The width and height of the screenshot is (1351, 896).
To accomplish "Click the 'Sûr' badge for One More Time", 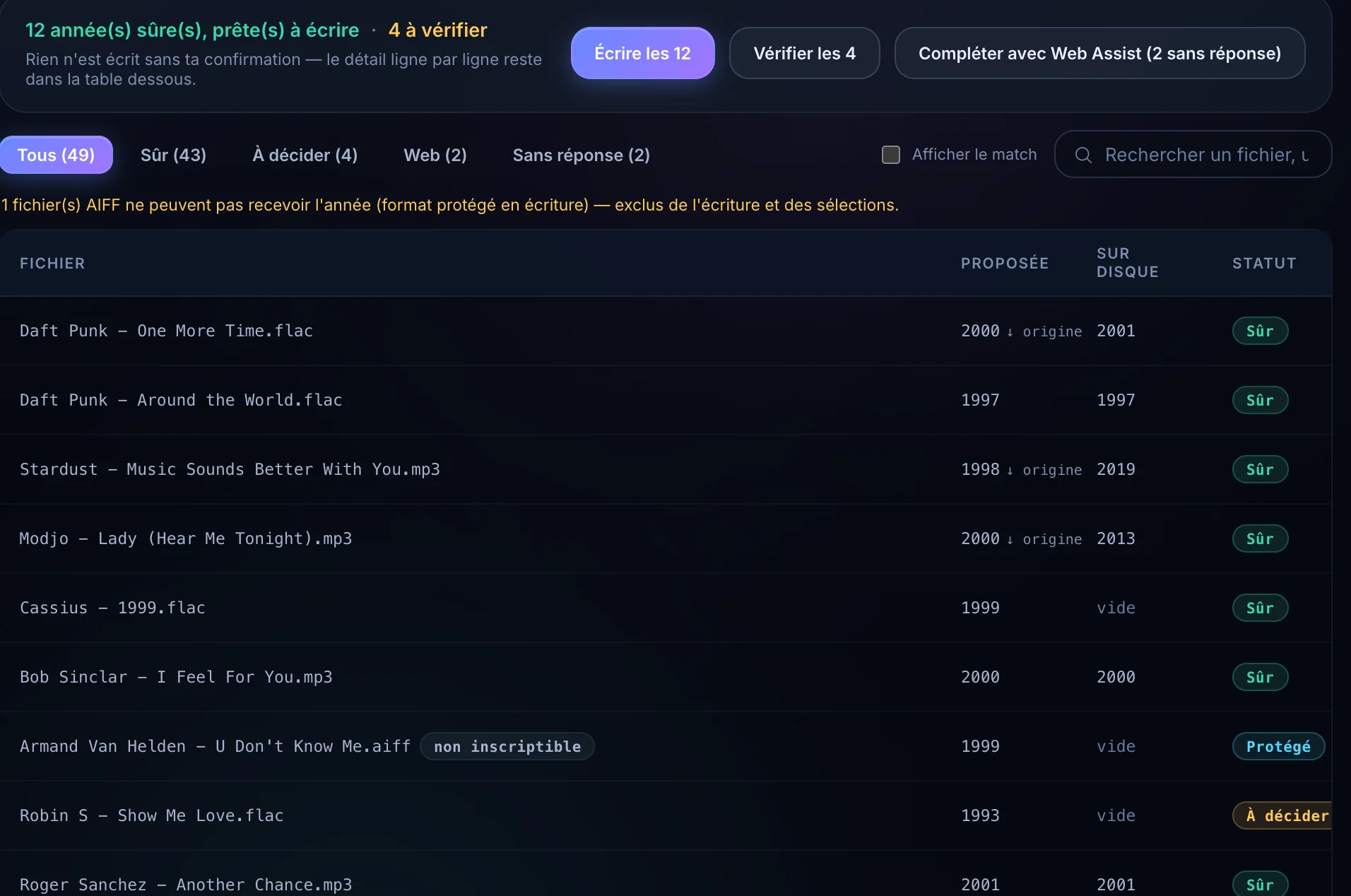I will click(x=1260, y=331).
